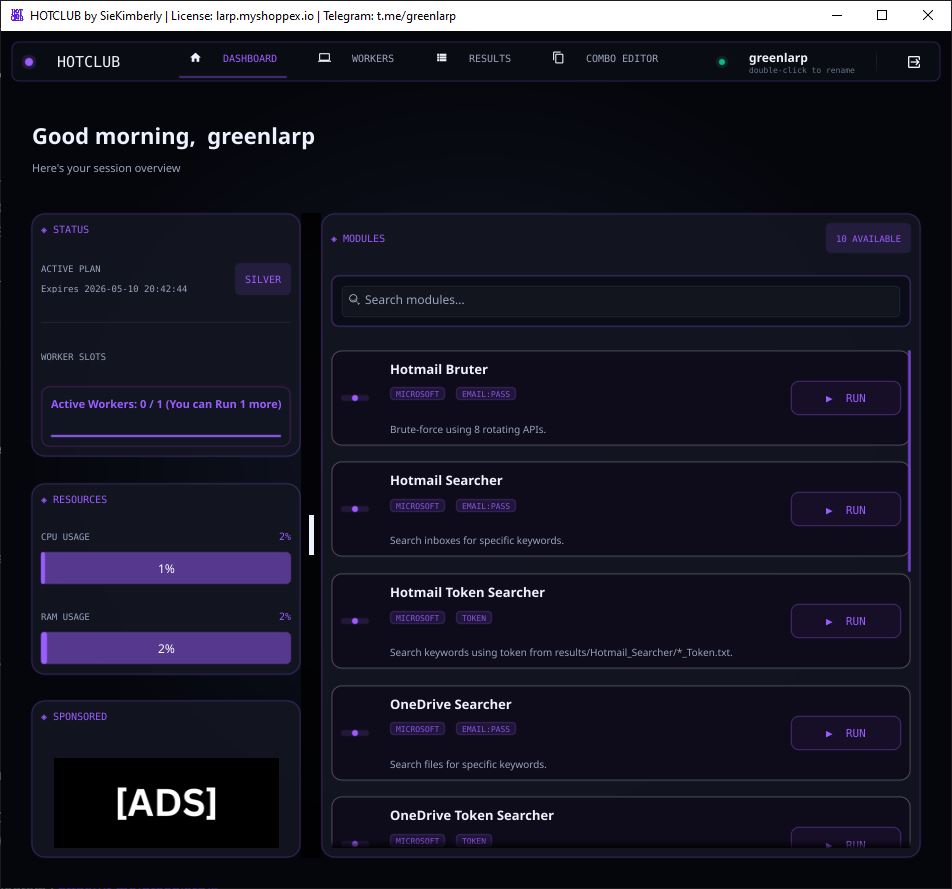Click the Active Workers 0 / 1 text
Screen dimensions: 952x889
[x=166, y=404]
